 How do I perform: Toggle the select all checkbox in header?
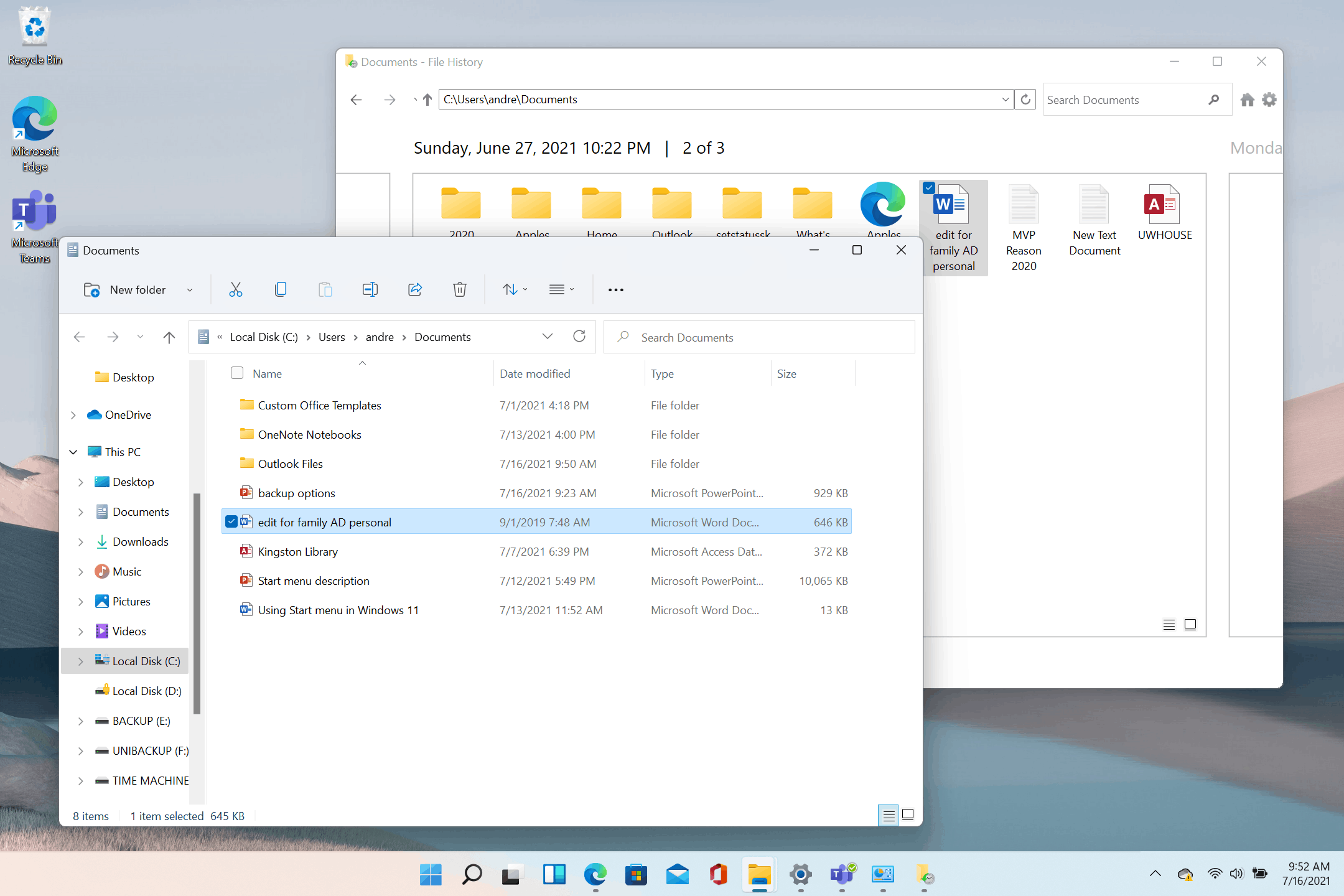pyautogui.click(x=237, y=373)
